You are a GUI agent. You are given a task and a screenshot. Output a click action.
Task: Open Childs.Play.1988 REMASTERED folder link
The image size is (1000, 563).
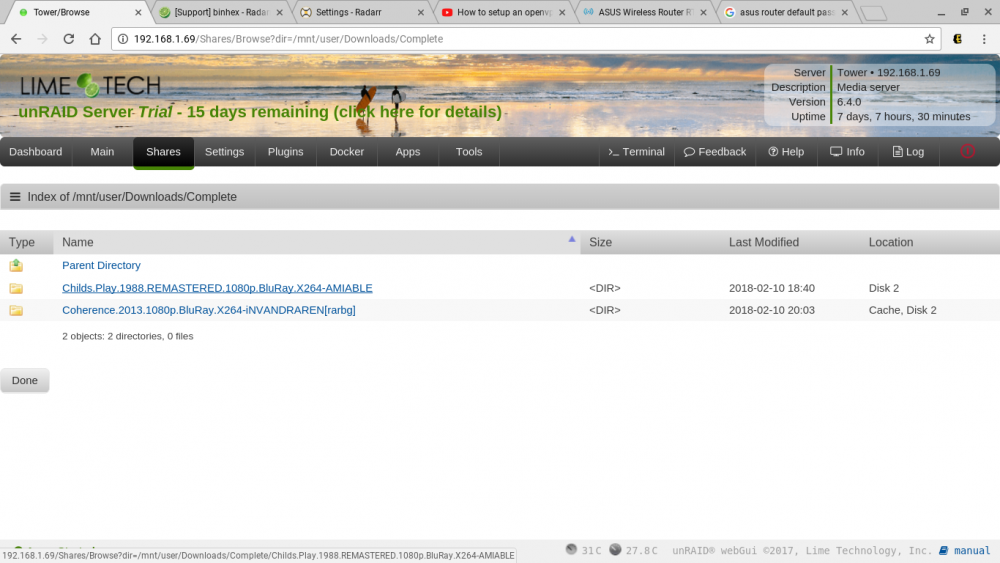point(217,288)
